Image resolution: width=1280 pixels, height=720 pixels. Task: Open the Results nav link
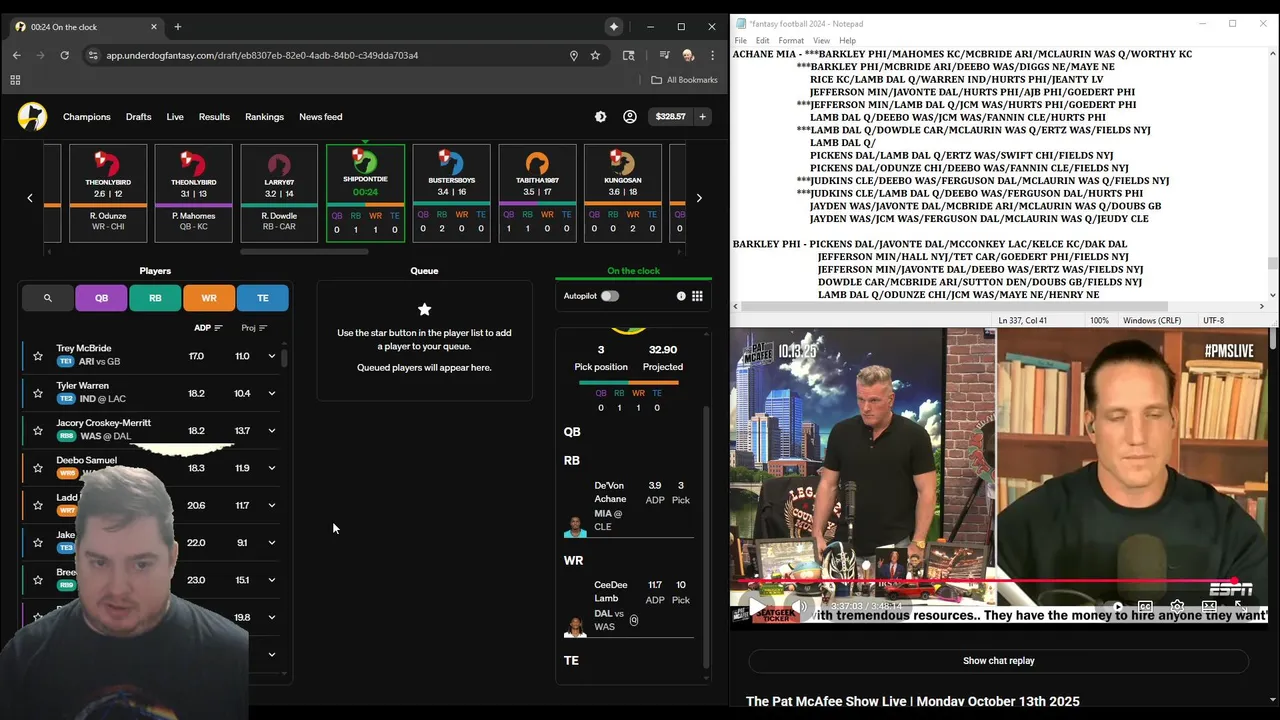tap(214, 117)
